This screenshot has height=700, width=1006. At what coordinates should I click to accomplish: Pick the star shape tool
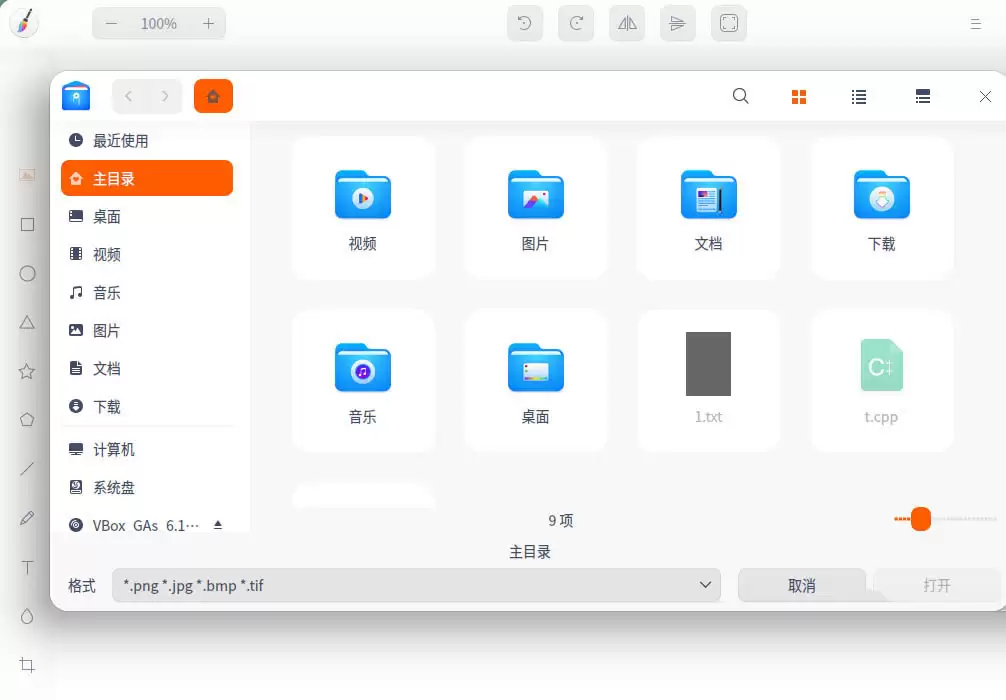tap(27, 371)
